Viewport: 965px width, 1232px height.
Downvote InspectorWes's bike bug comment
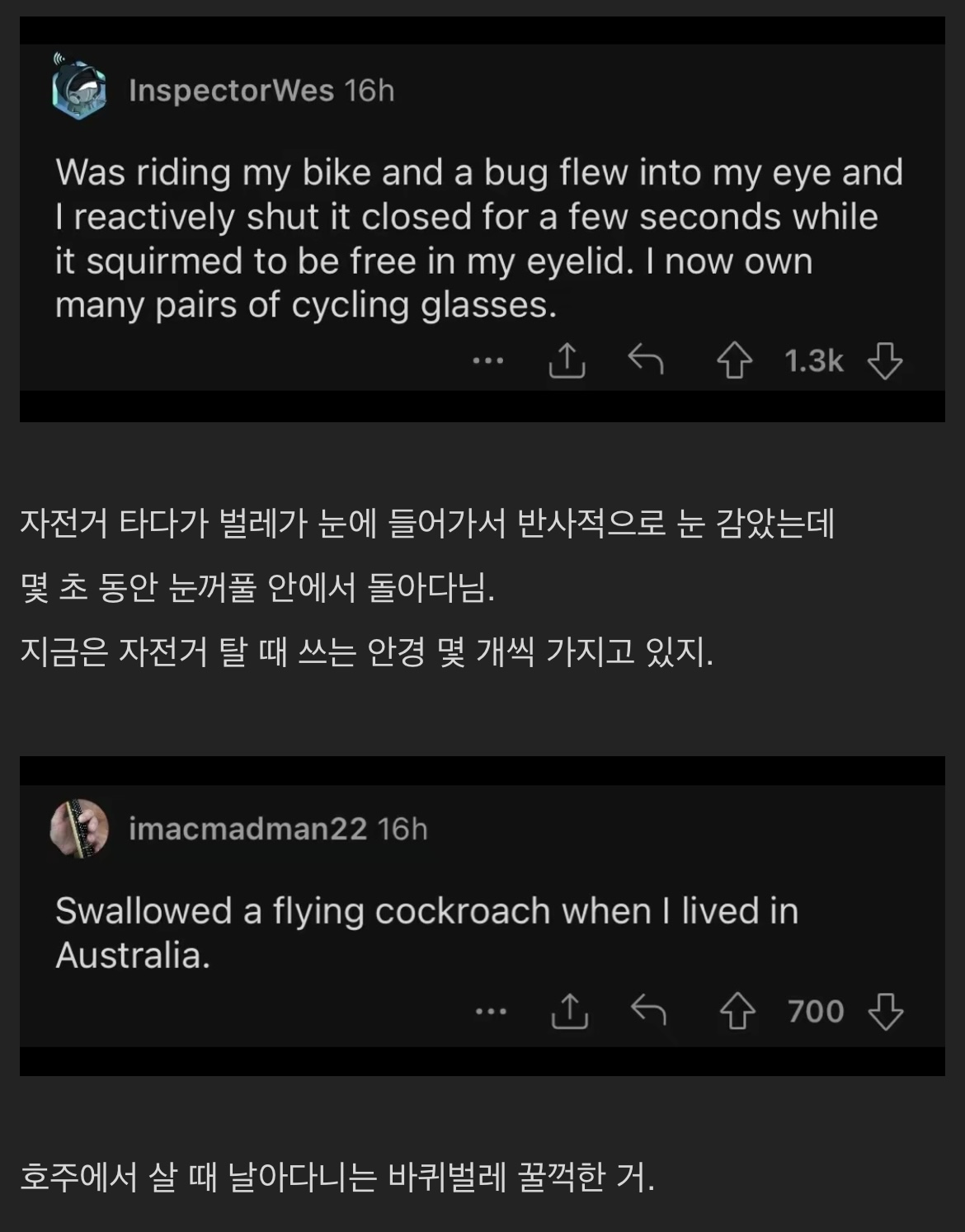(885, 361)
